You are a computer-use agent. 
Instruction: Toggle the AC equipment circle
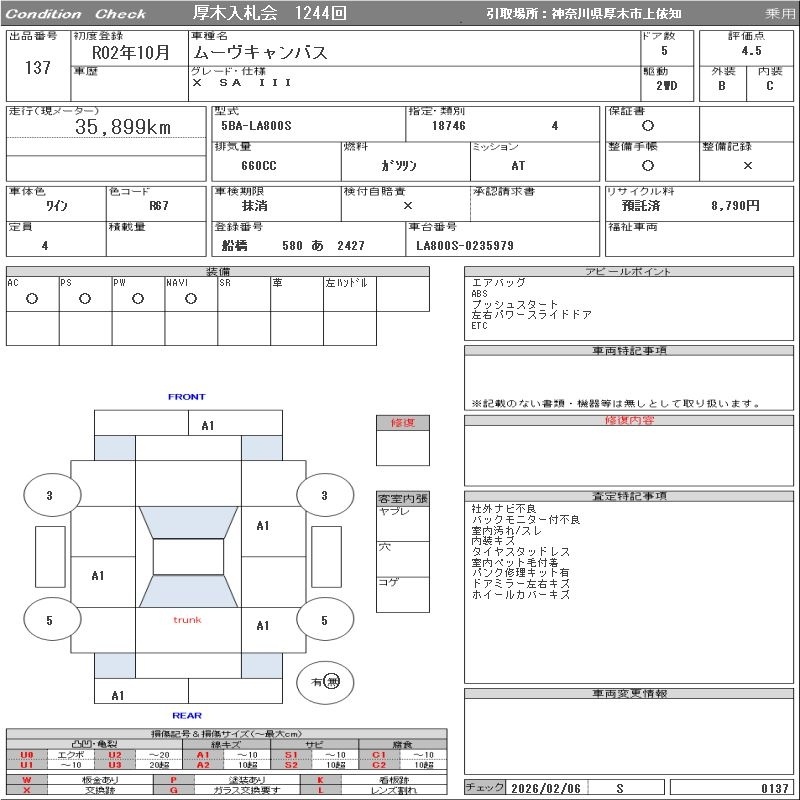[x=32, y=298]
